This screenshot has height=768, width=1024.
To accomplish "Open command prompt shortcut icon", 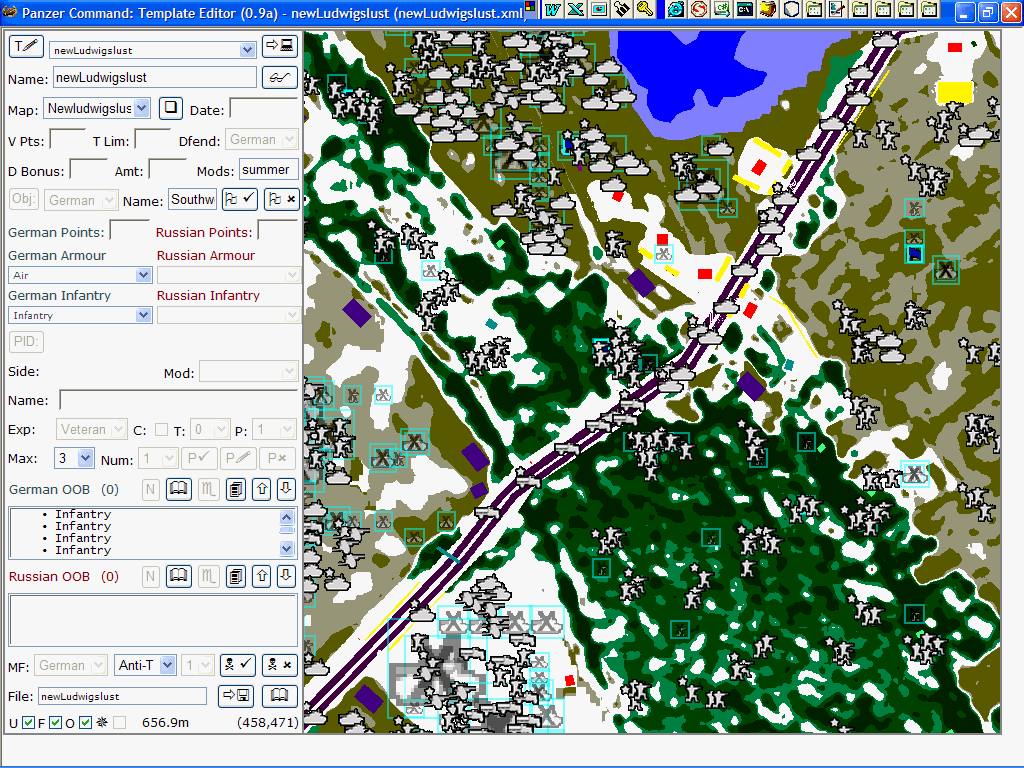I will click(744, 9).
